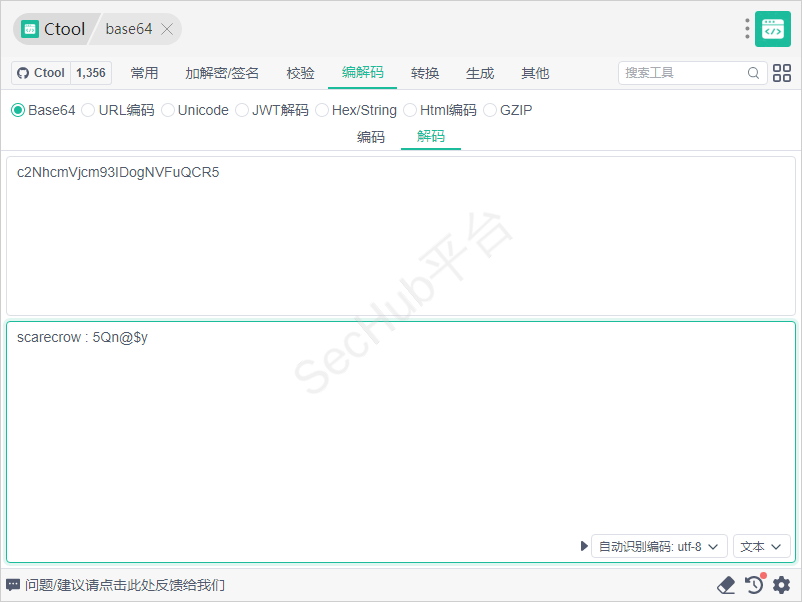Viewport: 802px width, 602px height.
Task: Click the magnifier search icon
Action: [x=753, y=73]
